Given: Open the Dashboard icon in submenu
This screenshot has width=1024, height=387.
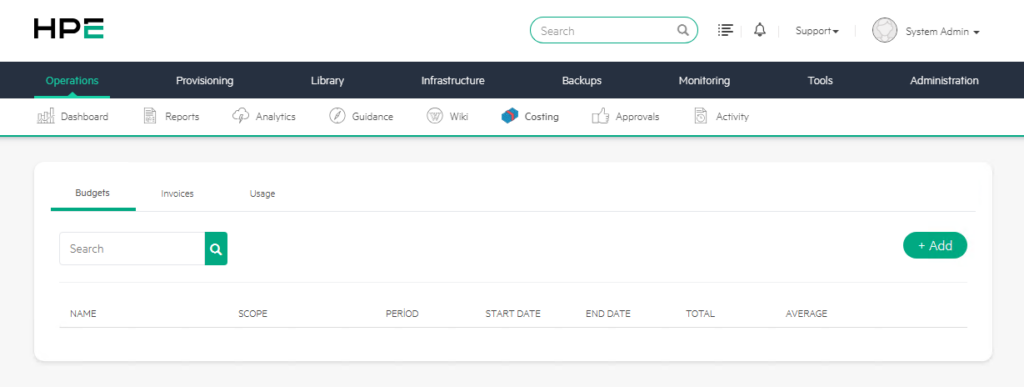Looking at the screenshot, I should click(46, 117).
